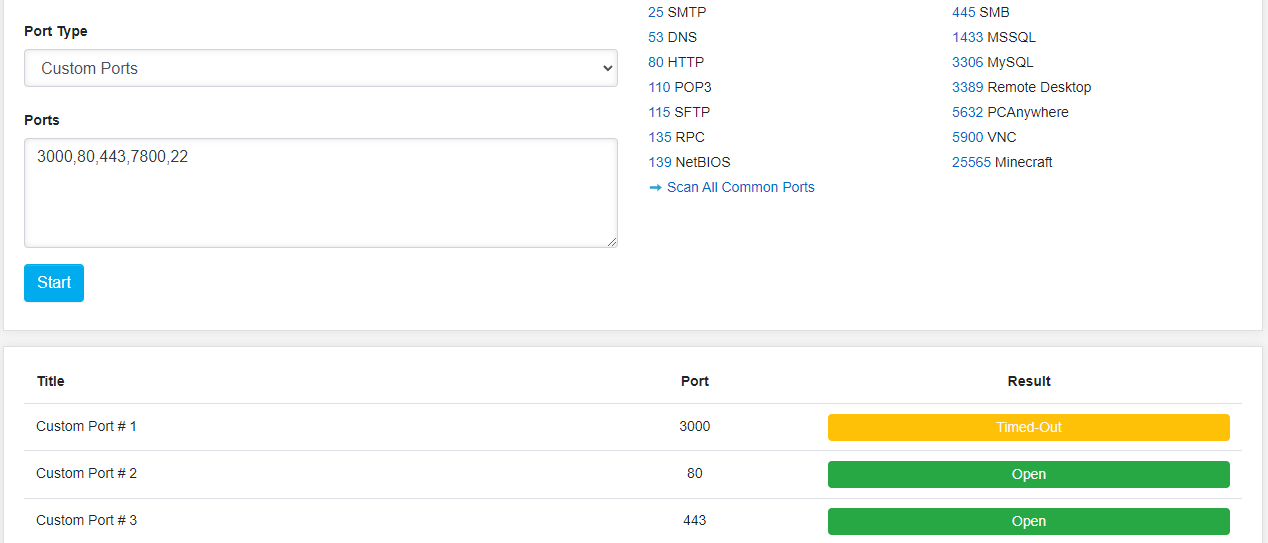Choose port 25565 Minecraft link

(x=971, y=162)
